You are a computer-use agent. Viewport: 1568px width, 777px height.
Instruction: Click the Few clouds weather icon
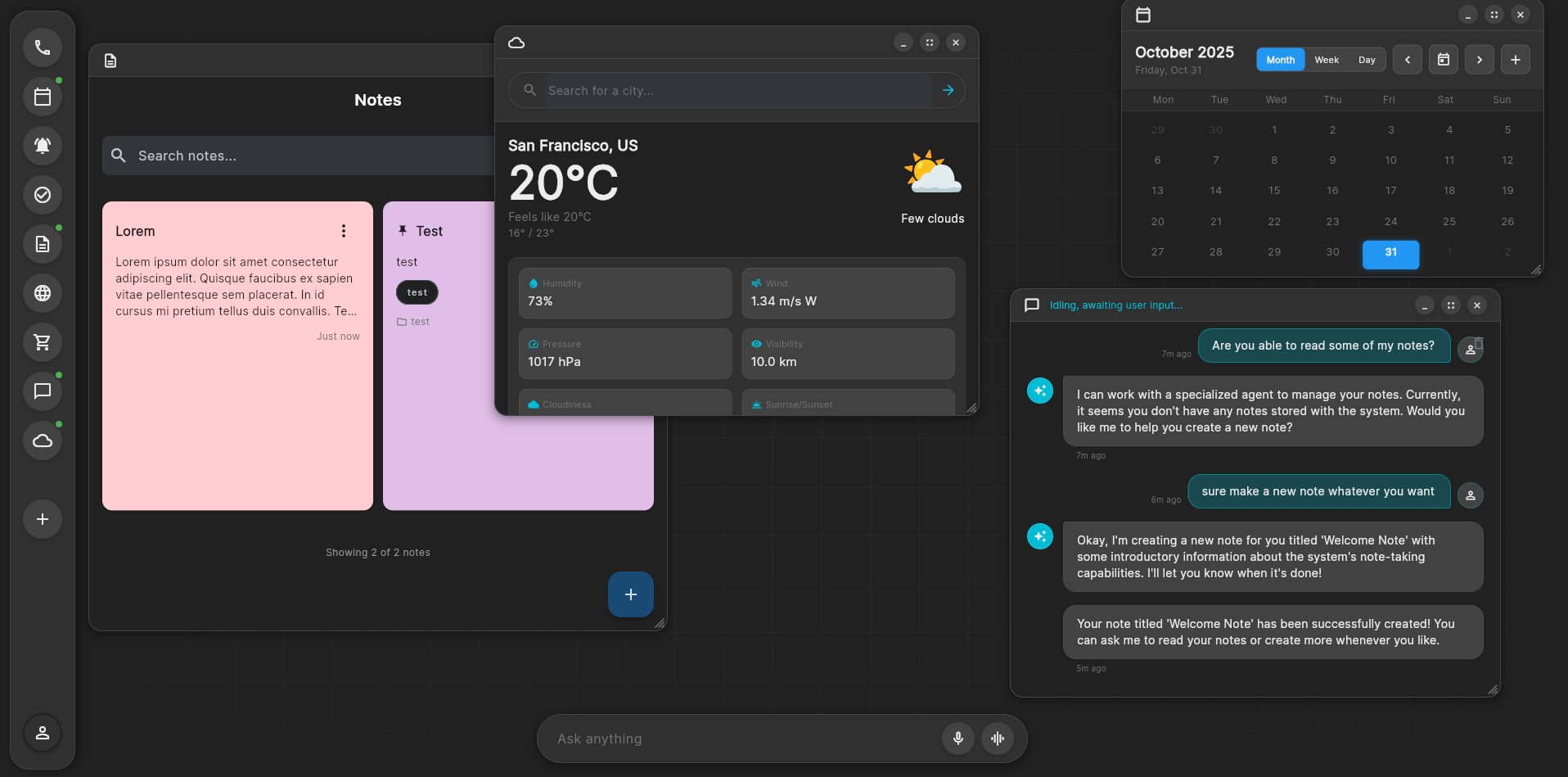point(932,172)
